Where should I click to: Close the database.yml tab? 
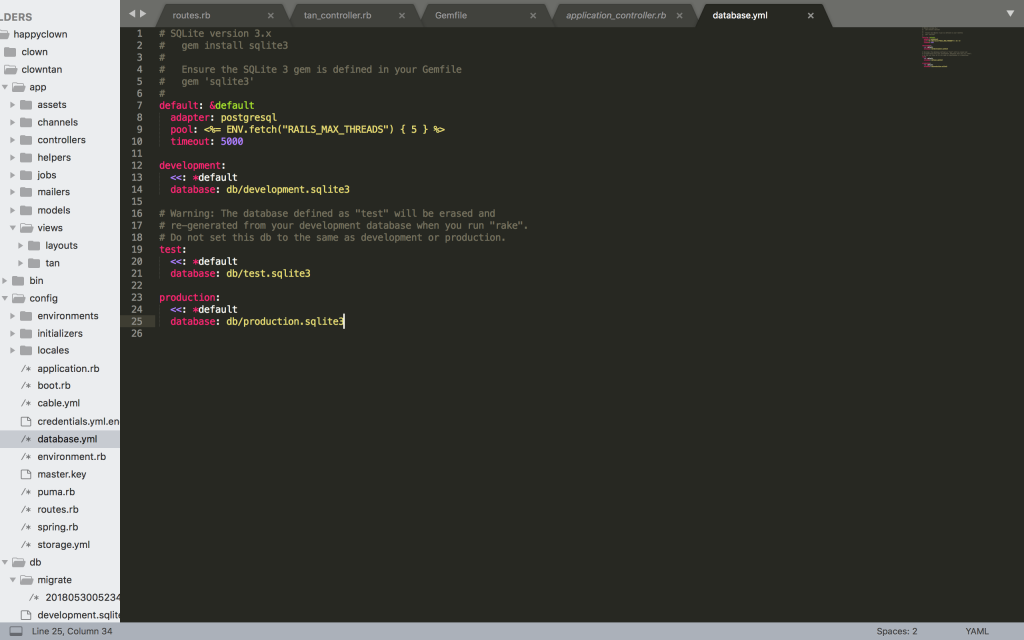[810, 16]
